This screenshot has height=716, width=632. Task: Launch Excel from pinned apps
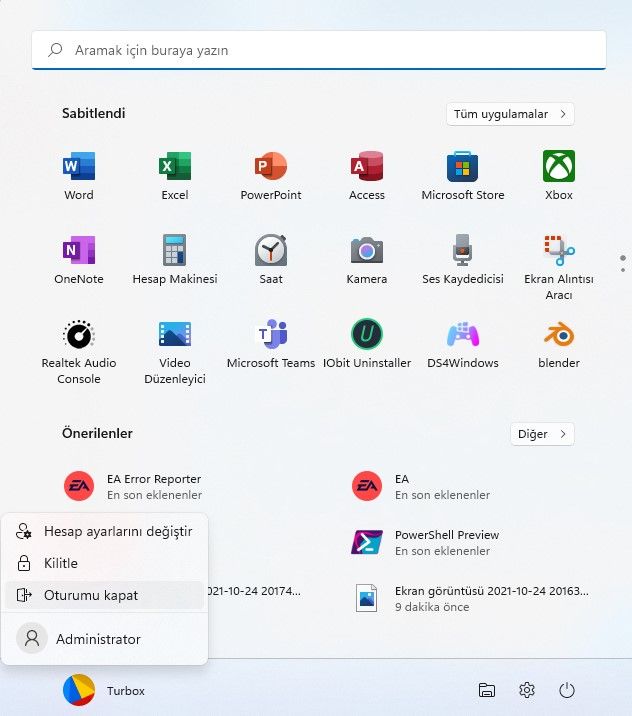[175, 176]
